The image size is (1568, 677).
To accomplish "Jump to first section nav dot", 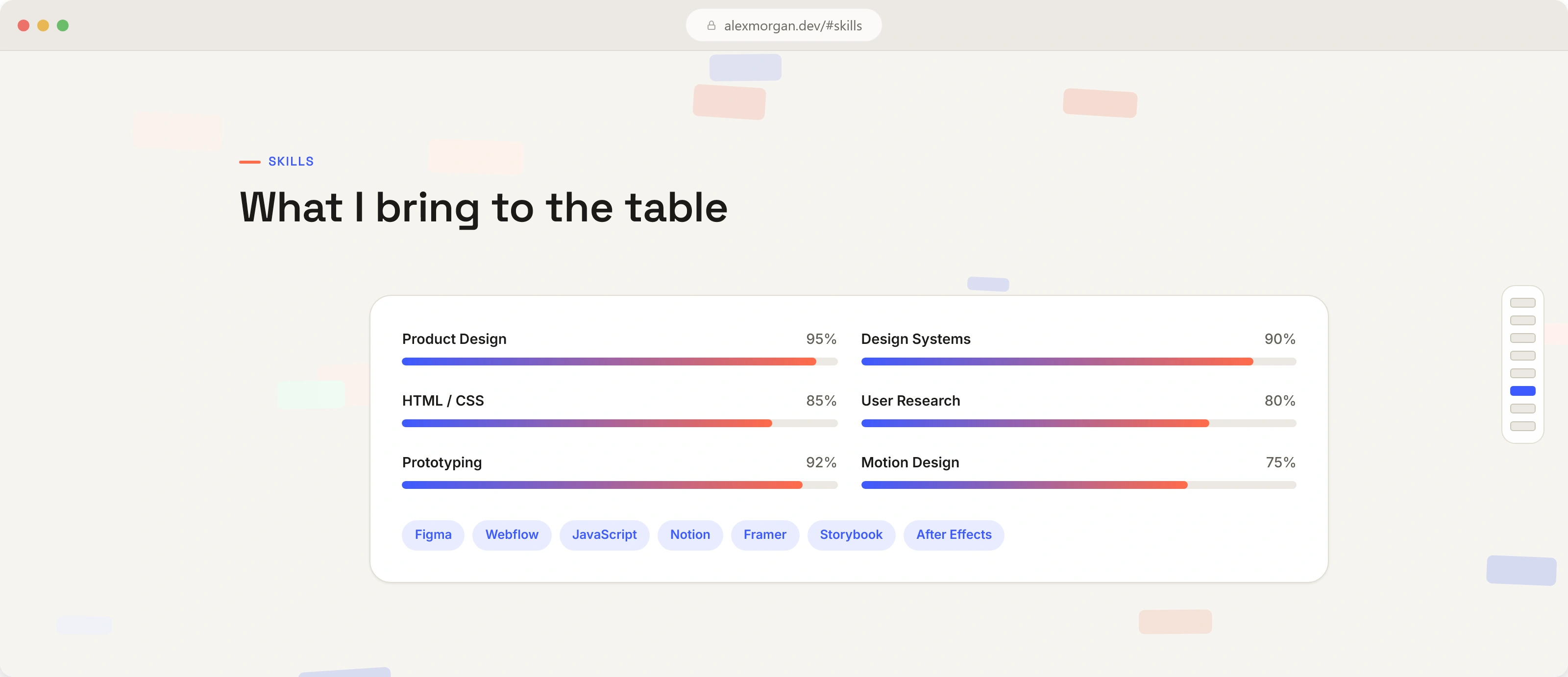I will (1522, 303).
